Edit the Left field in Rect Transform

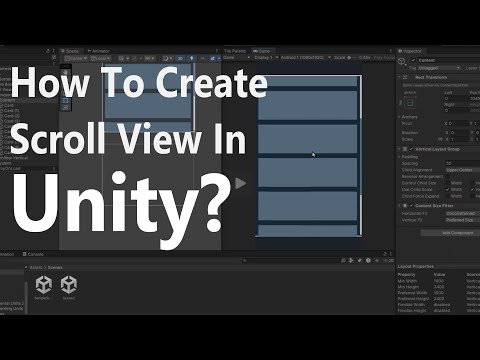click(x=456, y=99)
